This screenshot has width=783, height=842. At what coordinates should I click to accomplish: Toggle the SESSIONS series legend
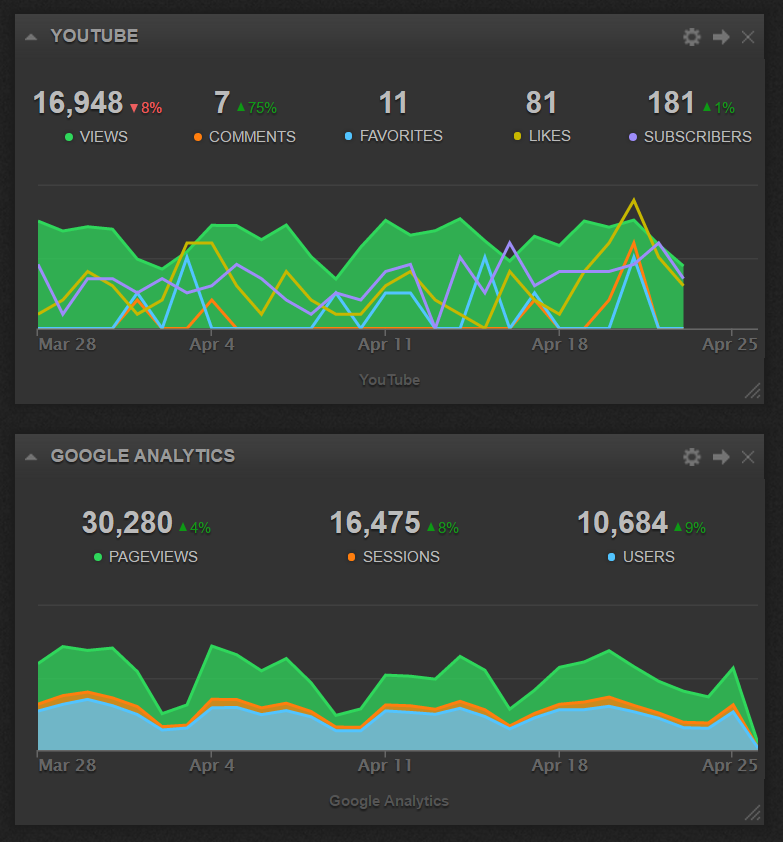pos(394,557)
